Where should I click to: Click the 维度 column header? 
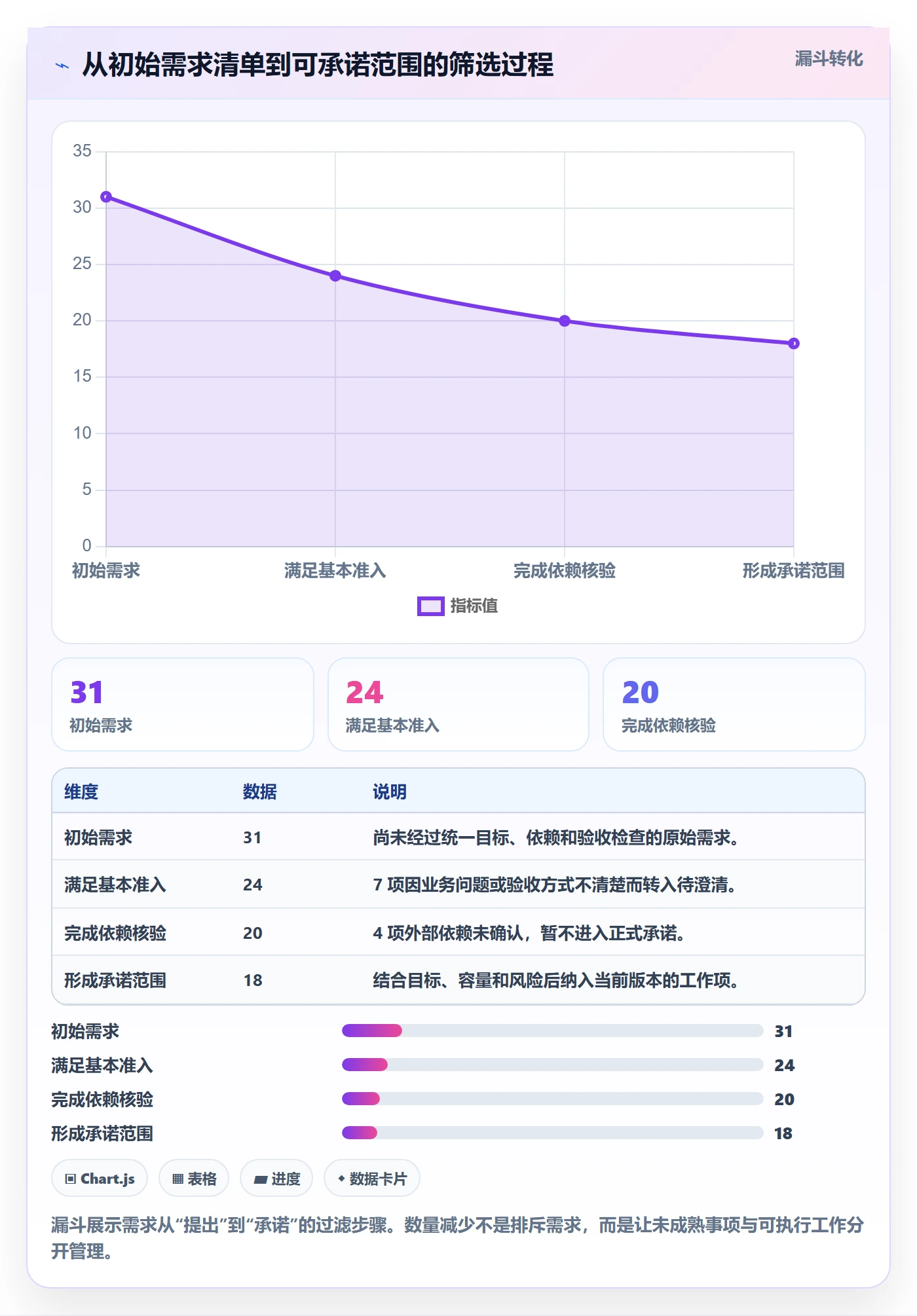81,792
